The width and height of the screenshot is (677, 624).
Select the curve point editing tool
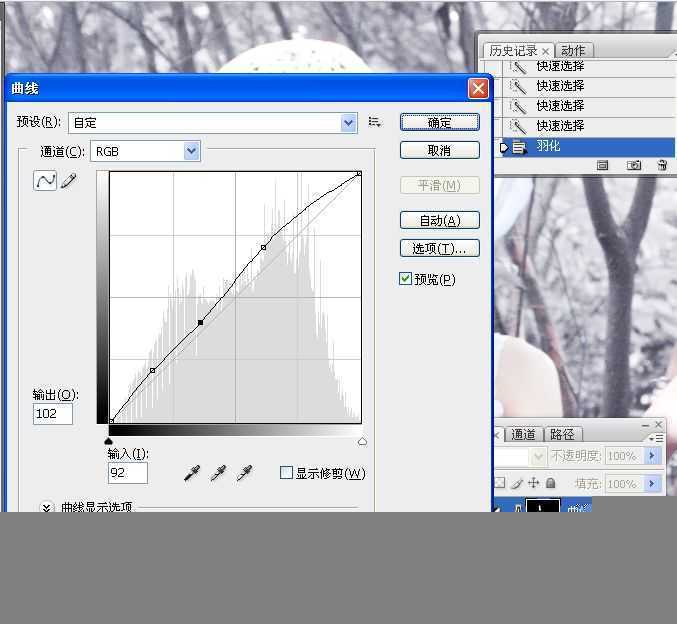[45, 181]
